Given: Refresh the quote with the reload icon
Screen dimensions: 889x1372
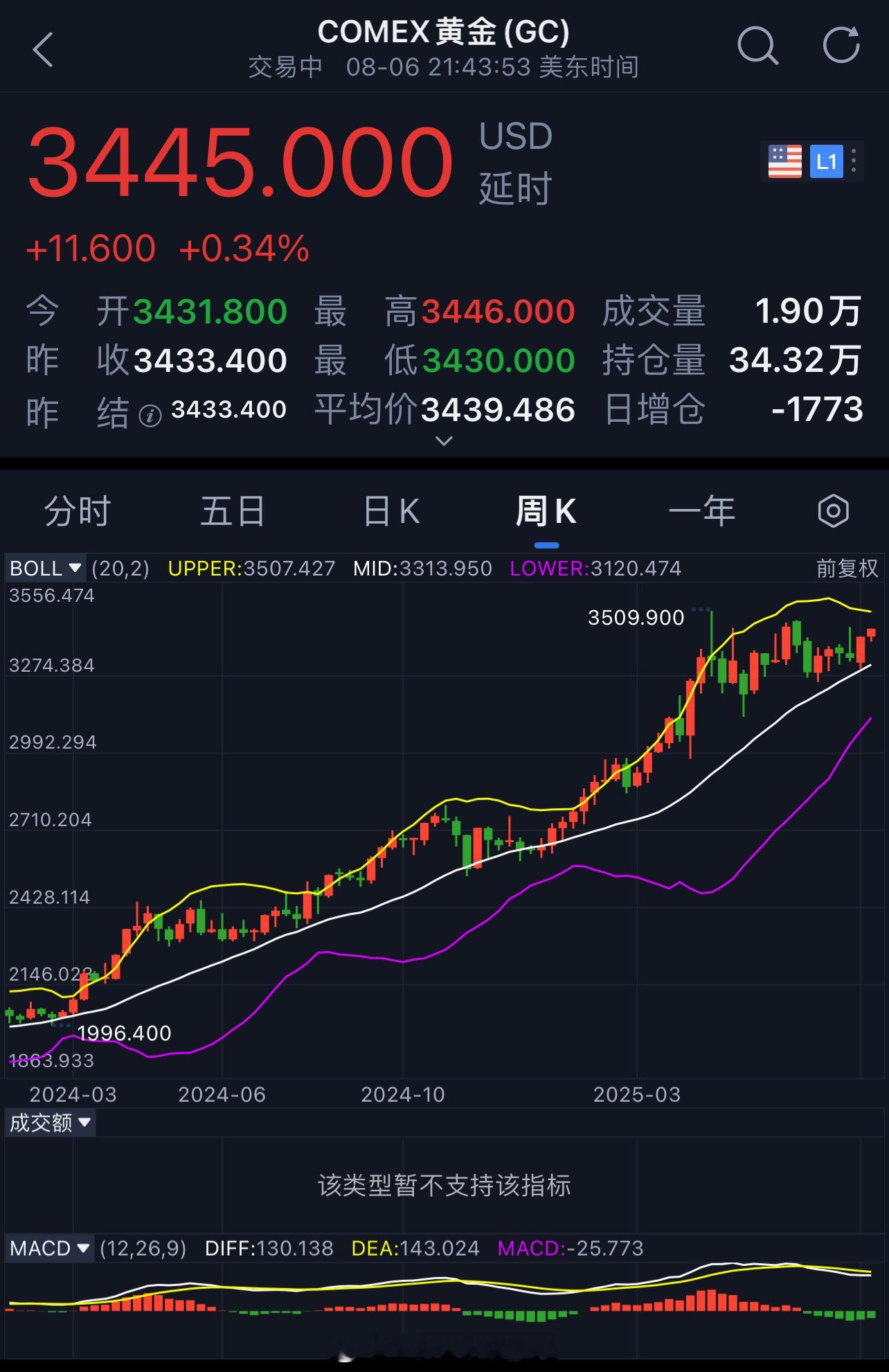Looking at the screenshot, I should click(x=841, y=46).
